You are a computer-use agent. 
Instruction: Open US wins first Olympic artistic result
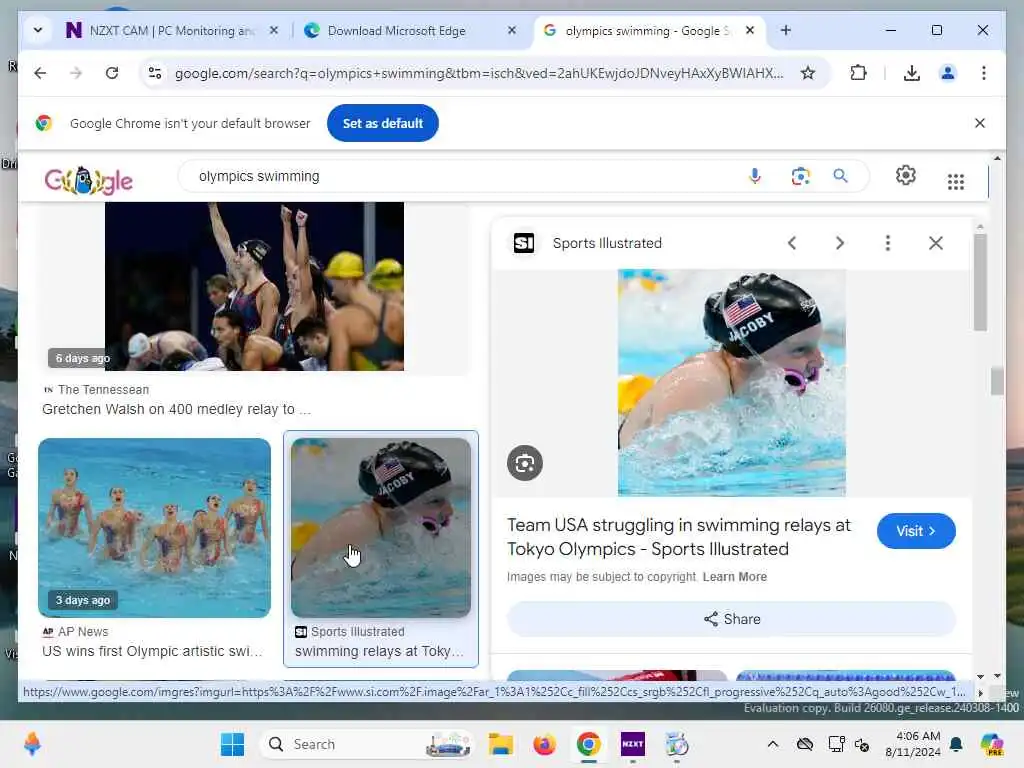click(x=152, y=651)
